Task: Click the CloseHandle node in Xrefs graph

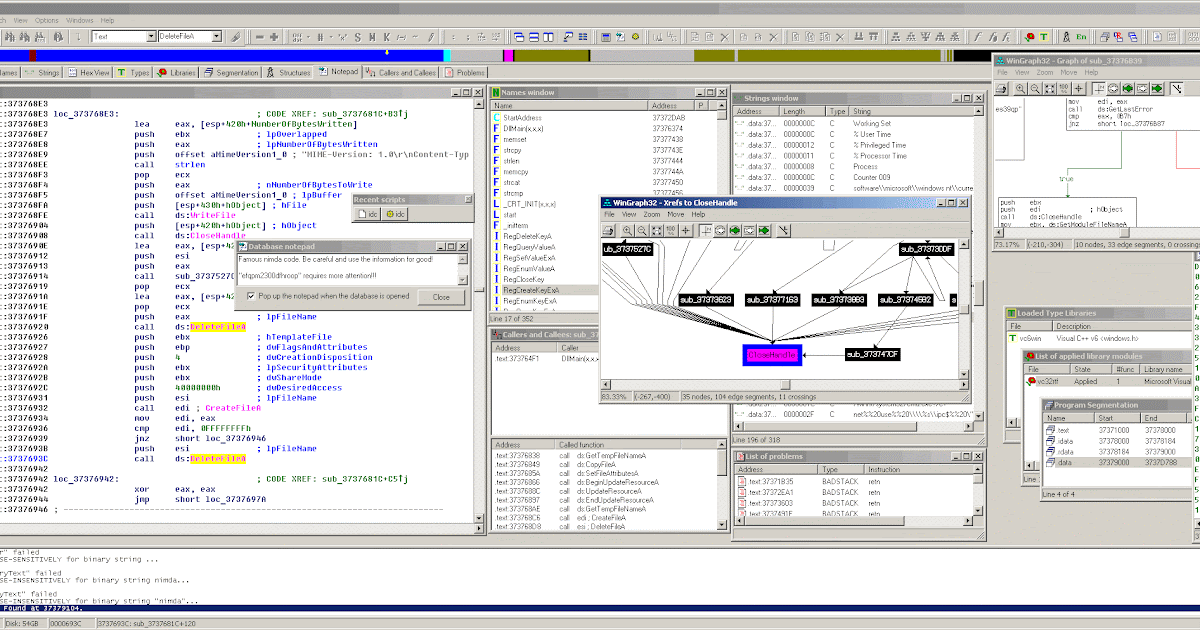Action: (772, 354)
